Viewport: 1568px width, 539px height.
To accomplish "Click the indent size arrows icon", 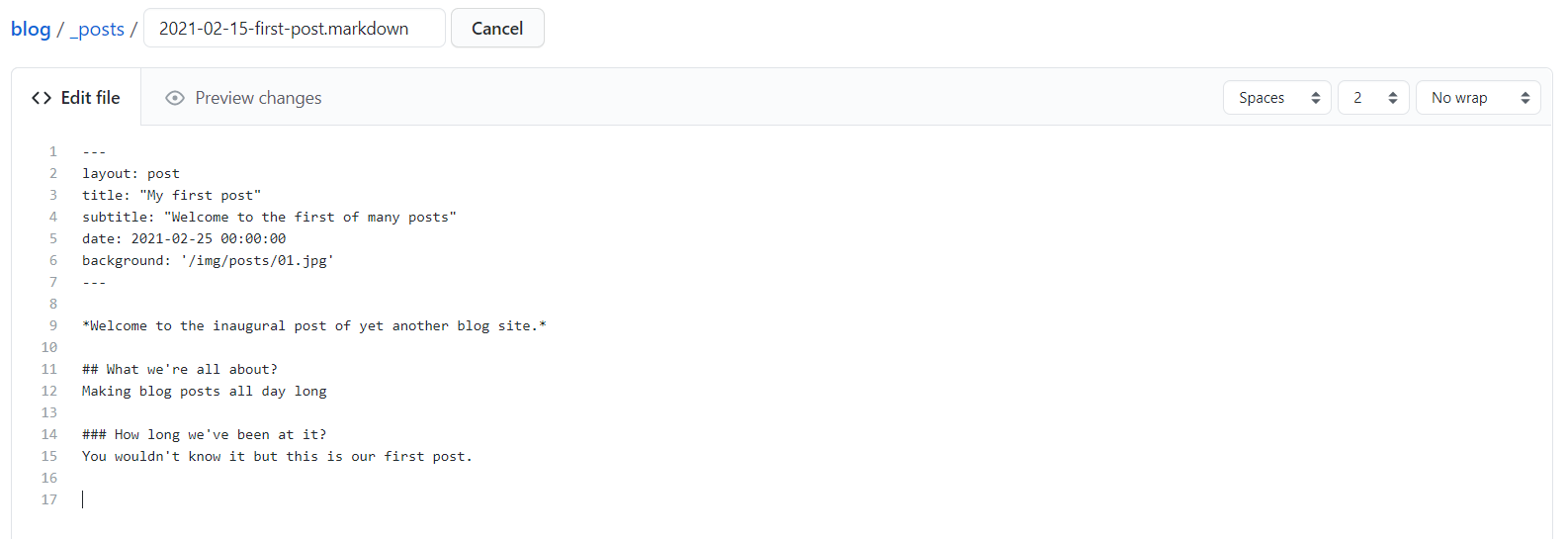I will pos(1393,98).
